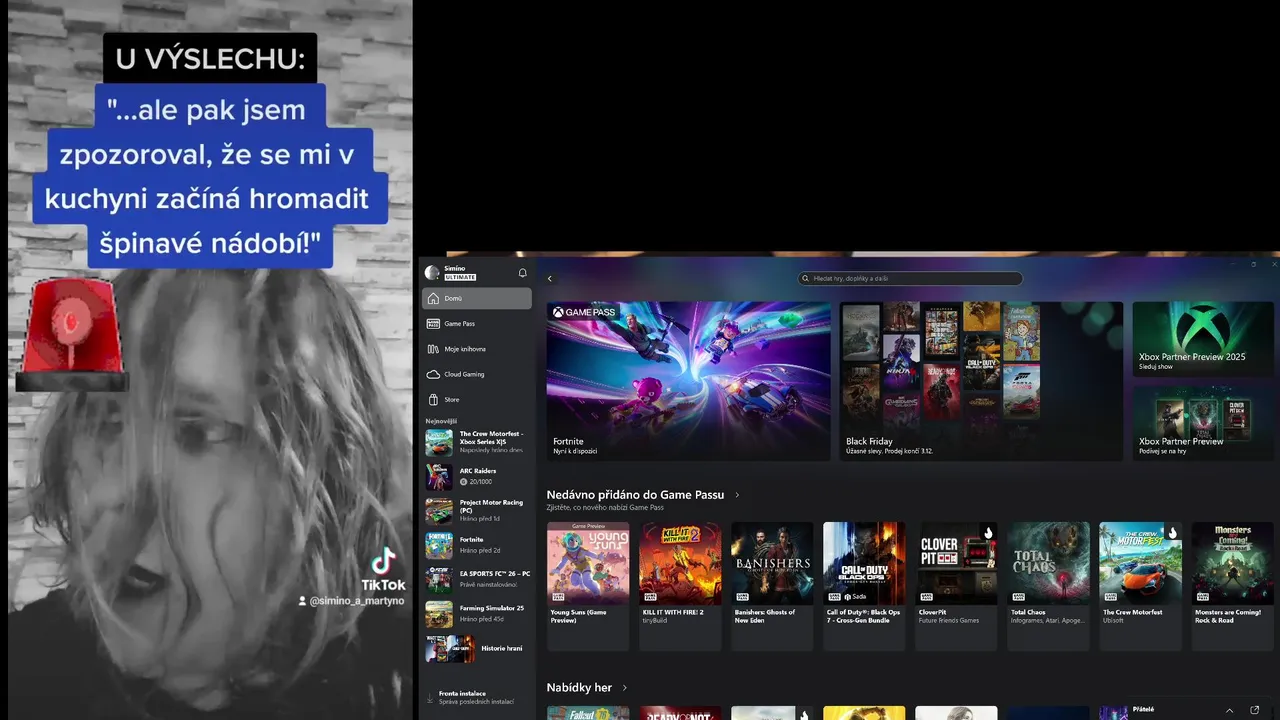Click the Project Motor Racing sidebar icon
Screen dimensions: 1280x720
(439, 511)
